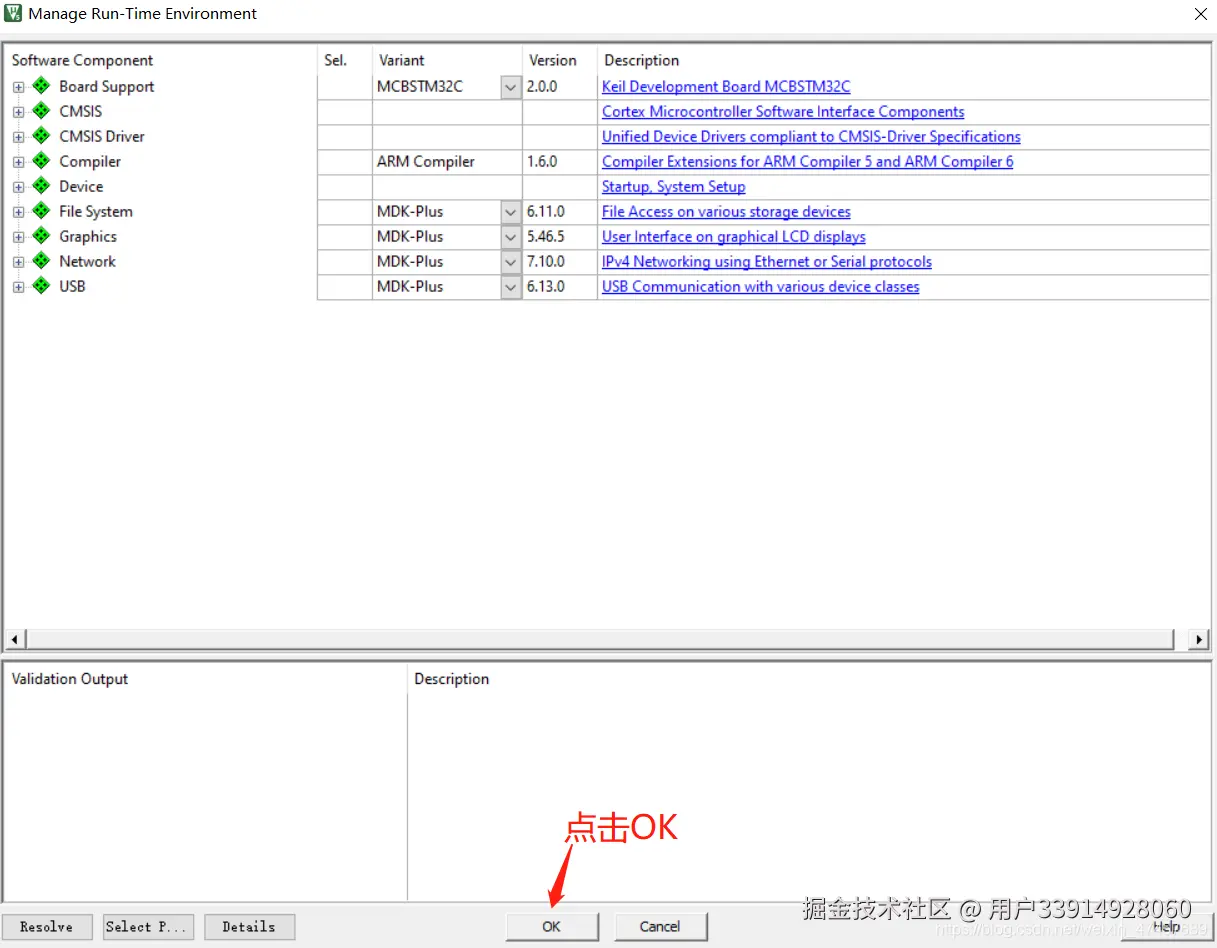Screen dimensions: 1217x948
Task: Click the Resolve button
Action: click(47, 927)
